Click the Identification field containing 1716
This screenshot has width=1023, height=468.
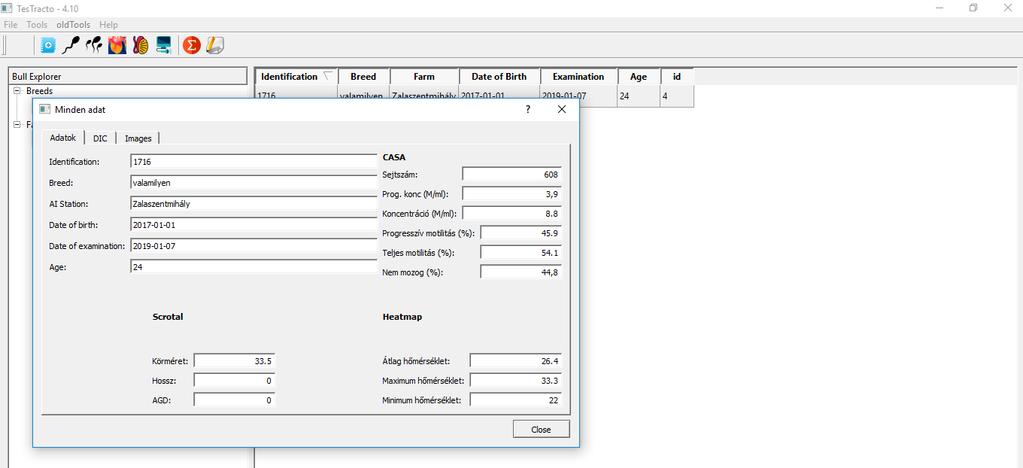coord(253,161)
